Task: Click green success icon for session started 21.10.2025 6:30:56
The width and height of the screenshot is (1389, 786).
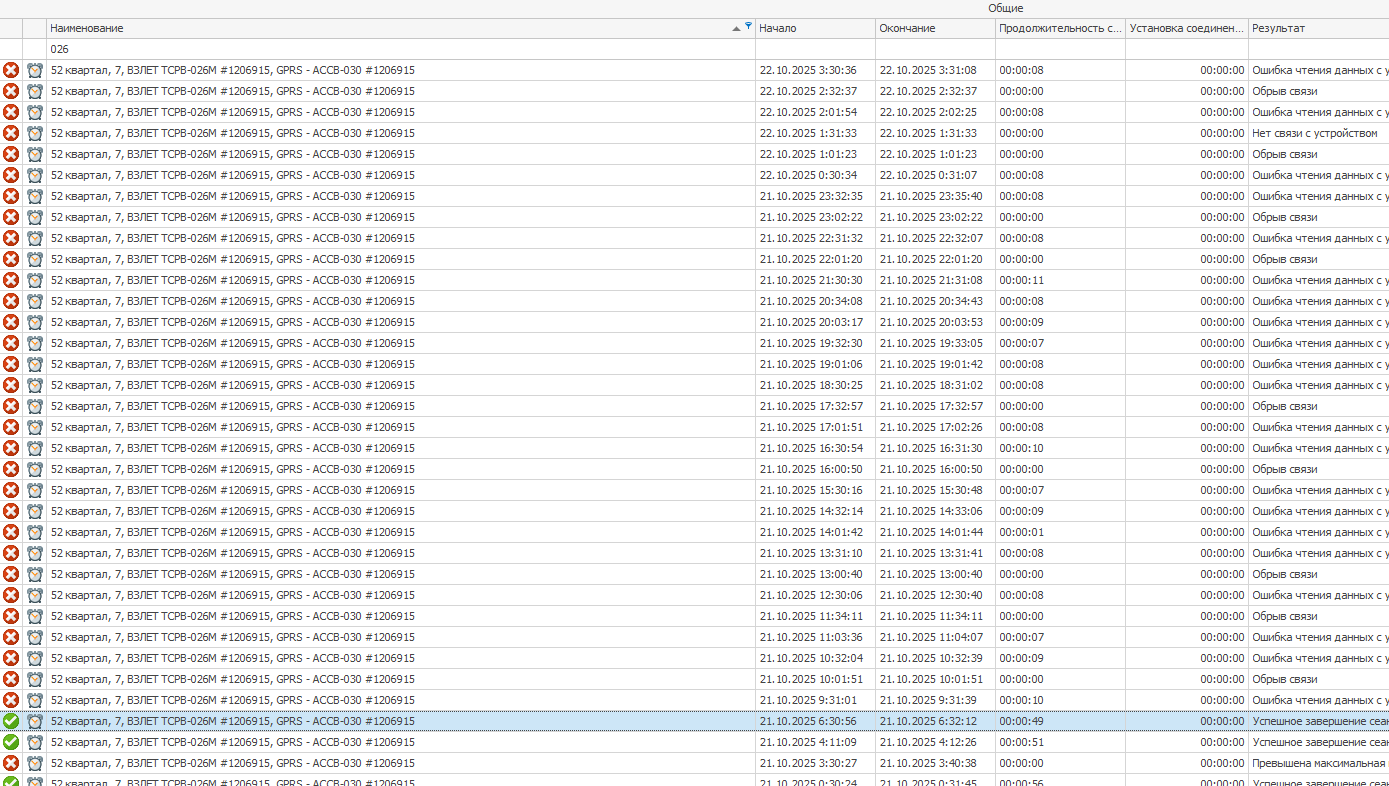Action: [x=11, y=721]
